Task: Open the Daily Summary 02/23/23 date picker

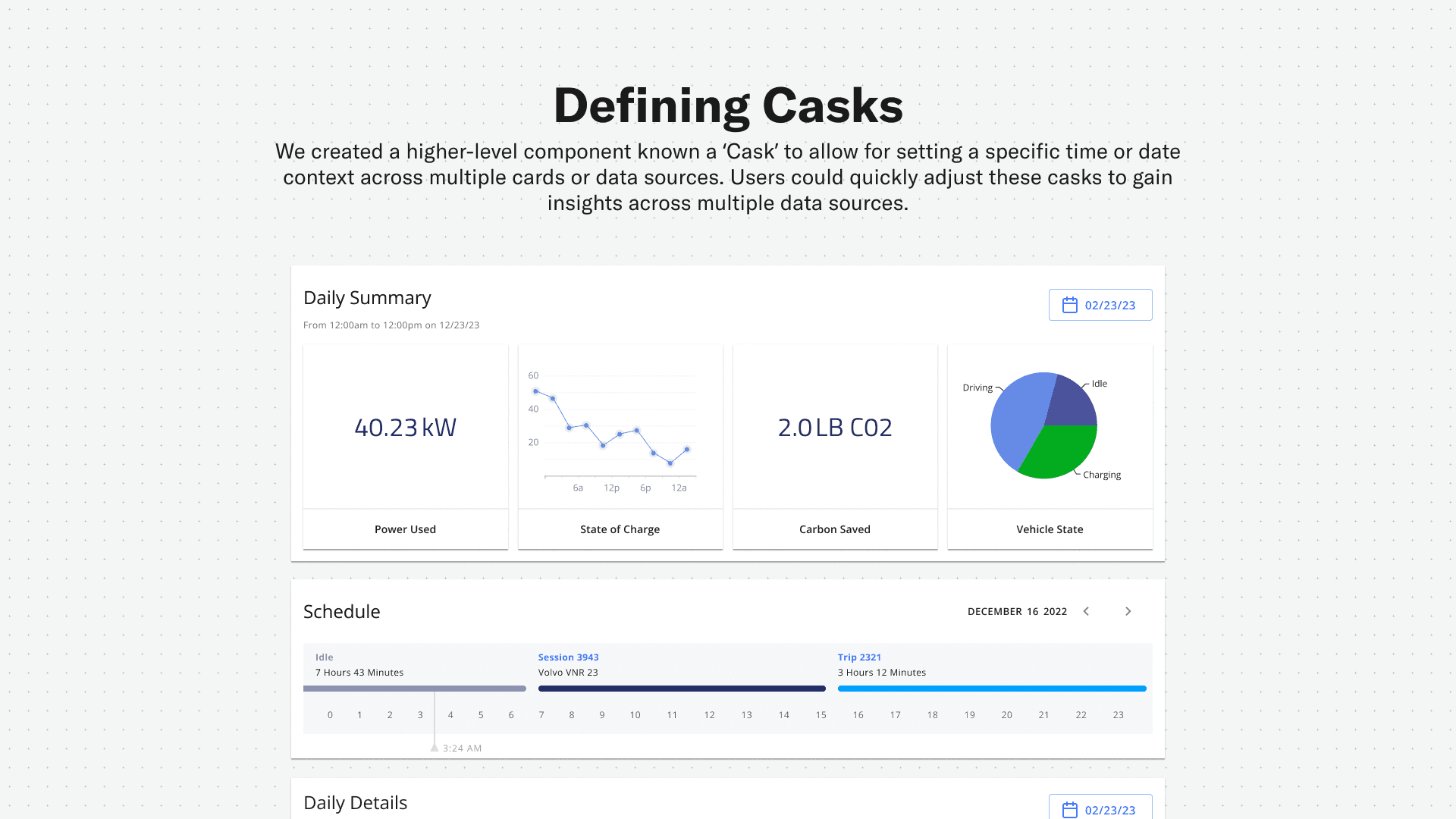Action: pyautogui.click(x=1109, y=305)
